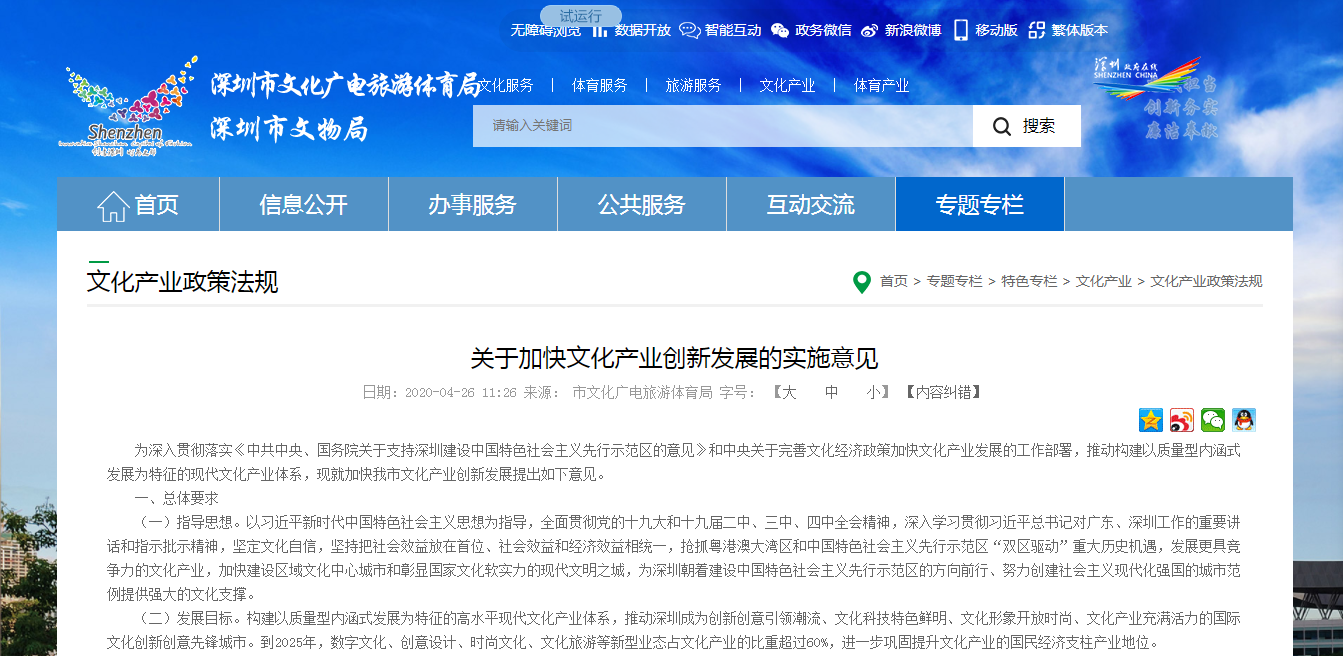Focus the keyword search input field
Screen dimensions: 1343x656
722,126
